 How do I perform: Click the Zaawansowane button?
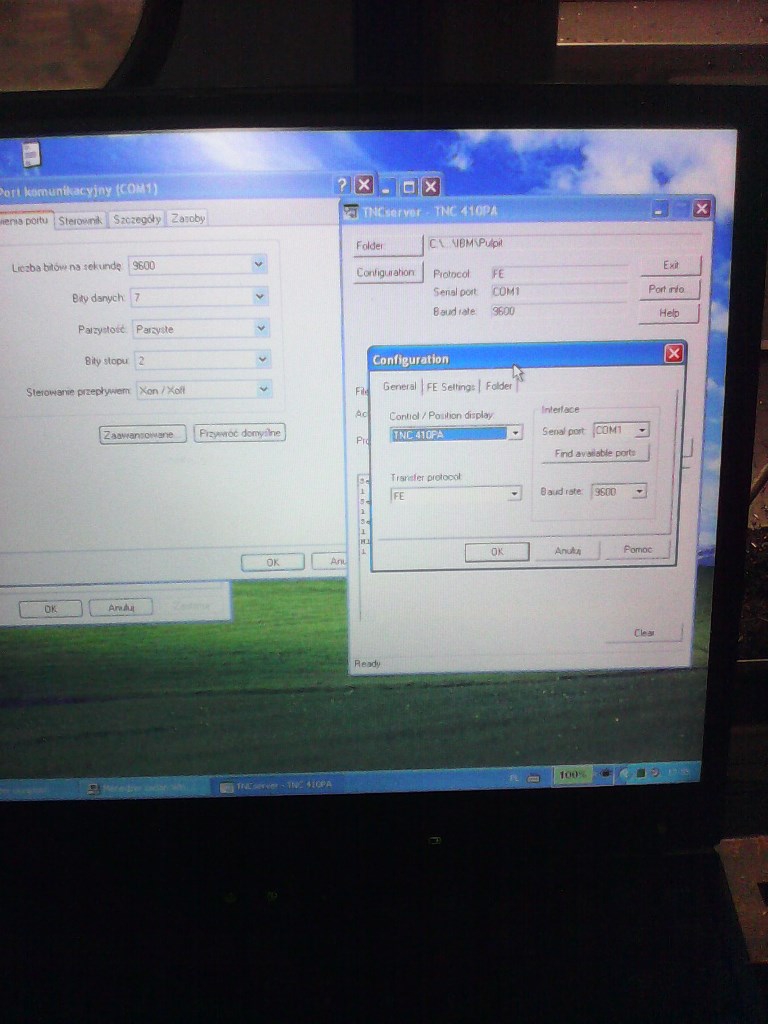pos(142,434)
